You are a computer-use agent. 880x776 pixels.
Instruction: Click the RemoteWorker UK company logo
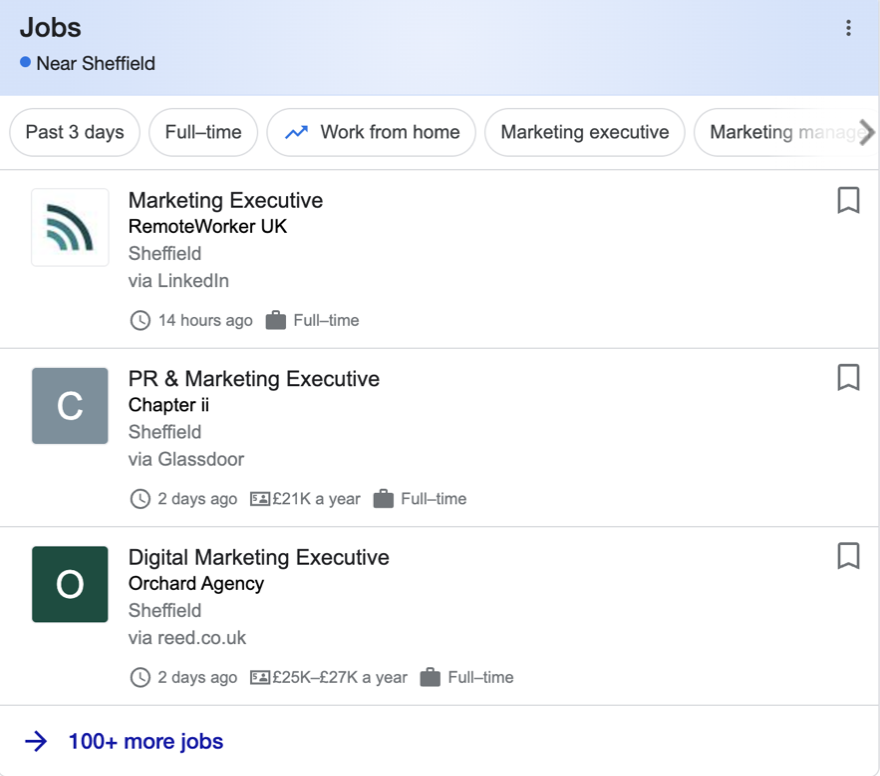point(70,228)
